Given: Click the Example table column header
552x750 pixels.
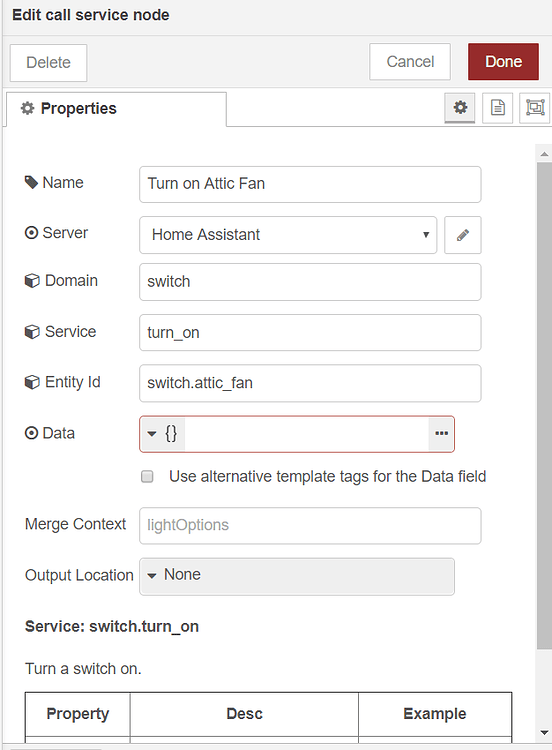Looking at the screenshot, I should (x=435, y=714).
